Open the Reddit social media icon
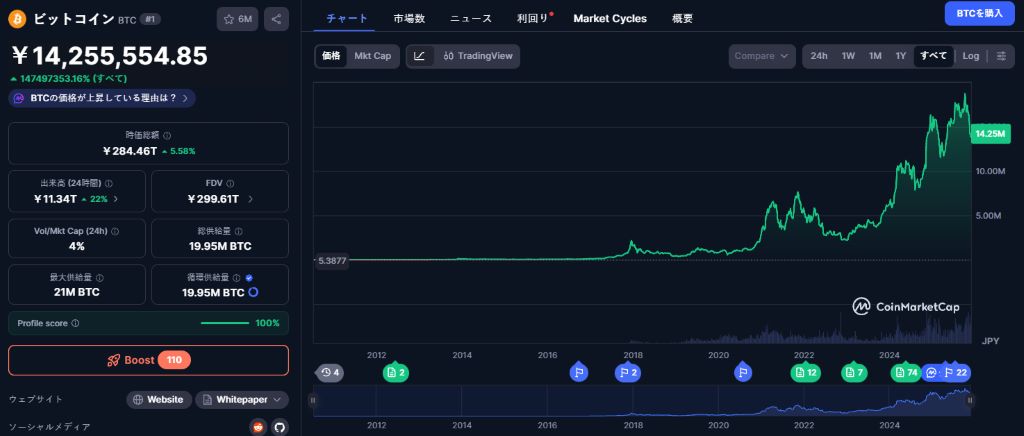 click(259, 428)
